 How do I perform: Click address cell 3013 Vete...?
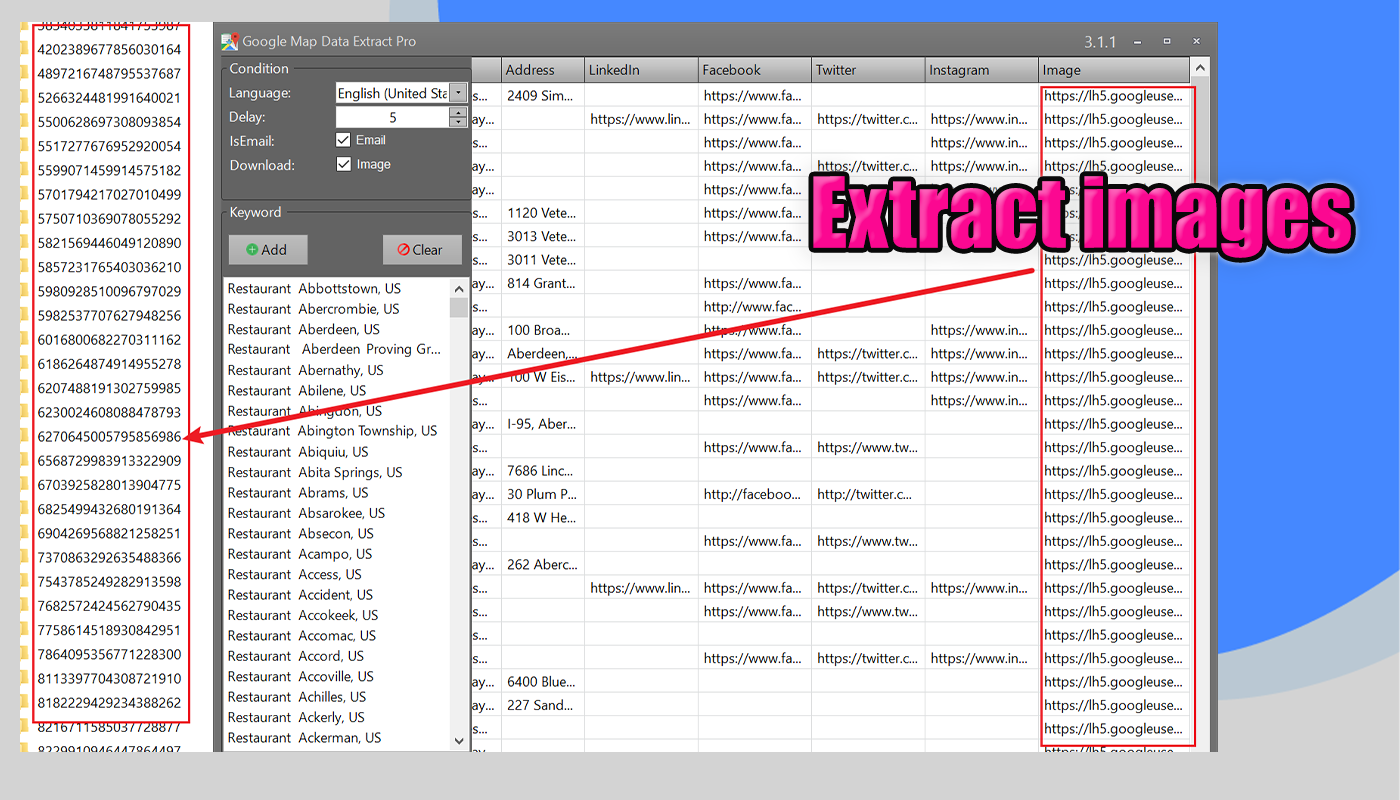(x=542, y=236)
